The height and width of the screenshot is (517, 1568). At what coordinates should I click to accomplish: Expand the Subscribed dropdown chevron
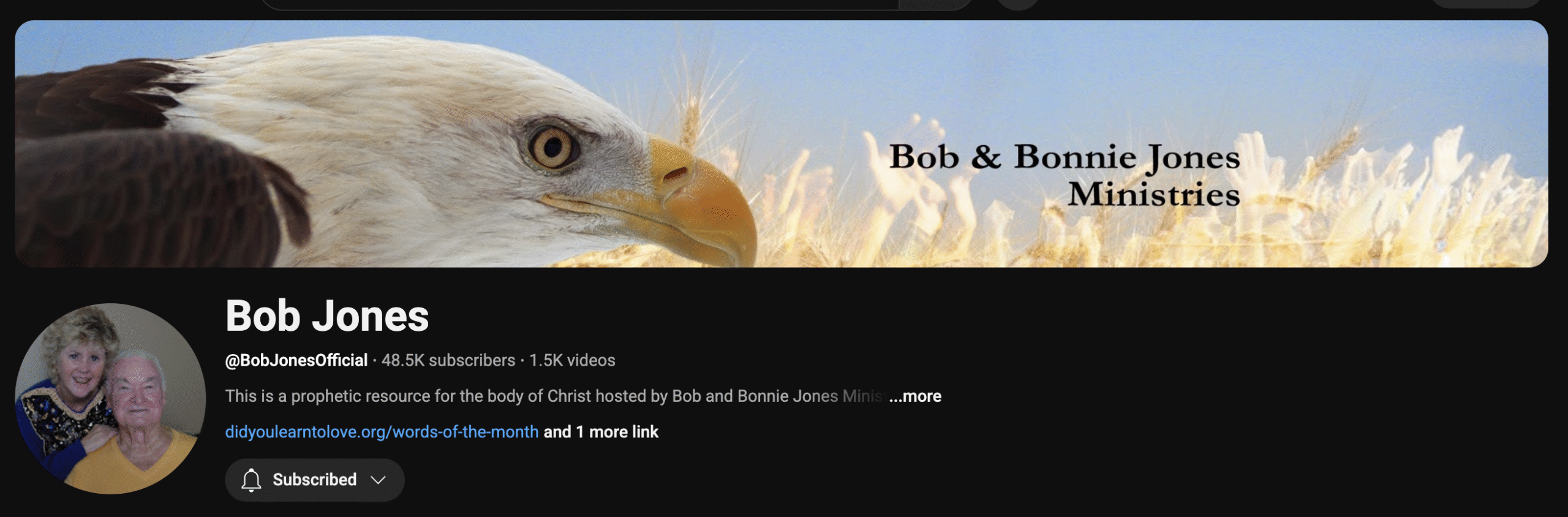point(379,480)
